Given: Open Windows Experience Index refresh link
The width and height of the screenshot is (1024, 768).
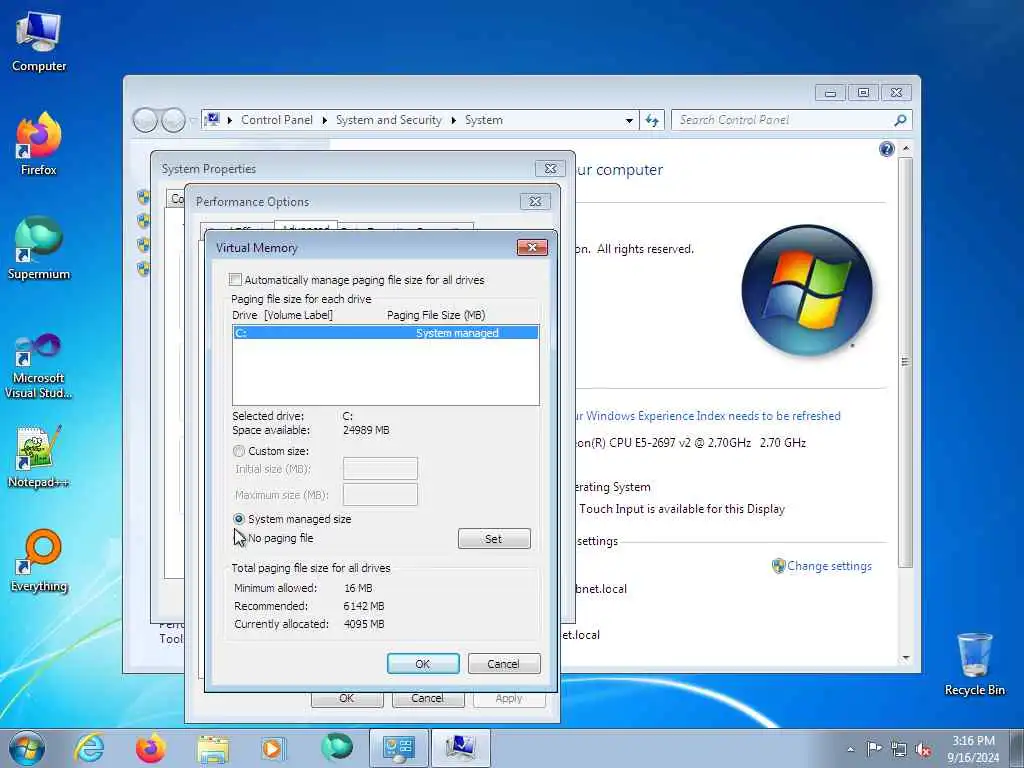Looking at the screenshot, I should point(710,416).
